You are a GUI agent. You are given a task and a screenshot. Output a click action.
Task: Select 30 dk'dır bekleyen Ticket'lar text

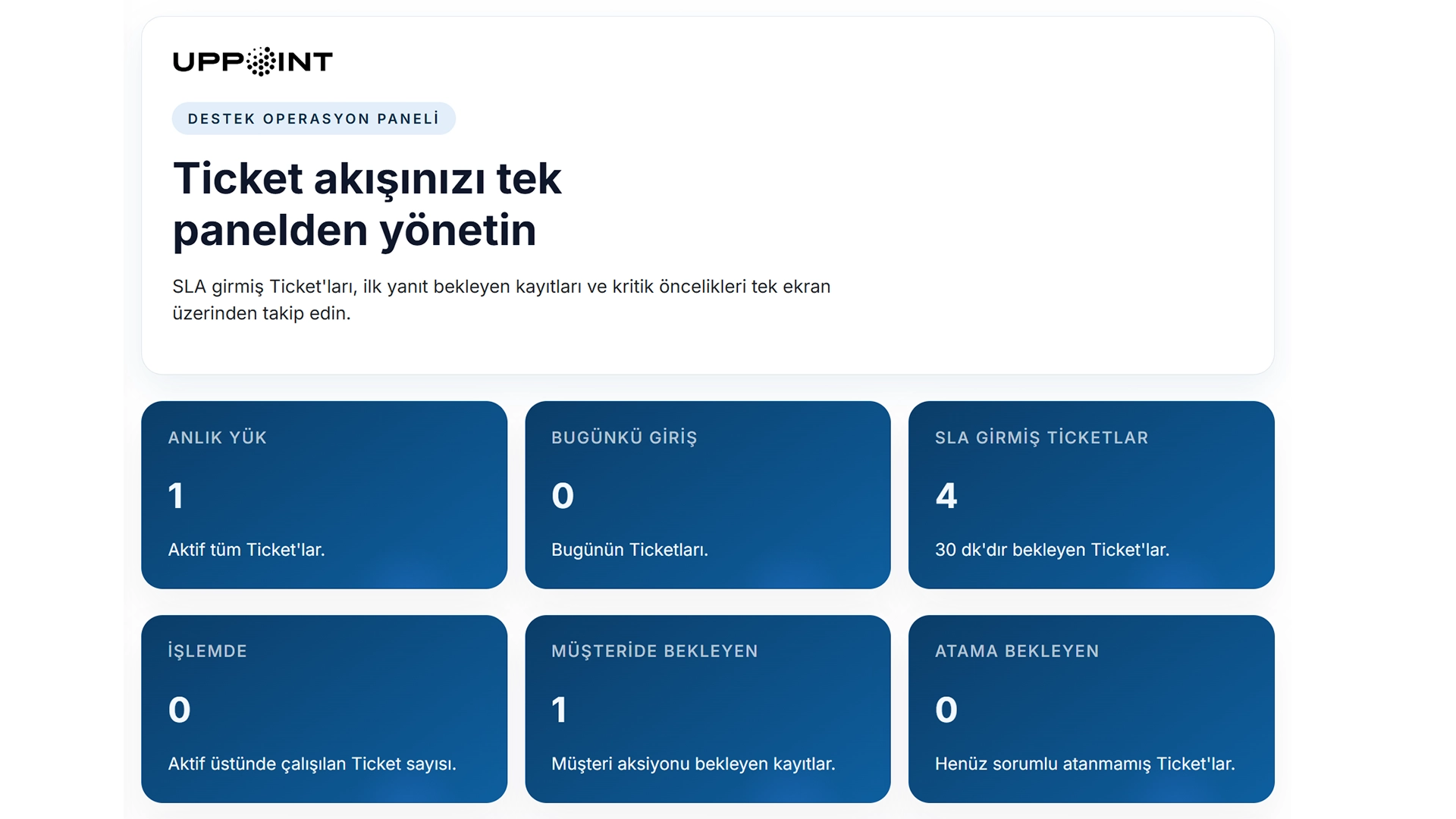tap(1053, 550)
